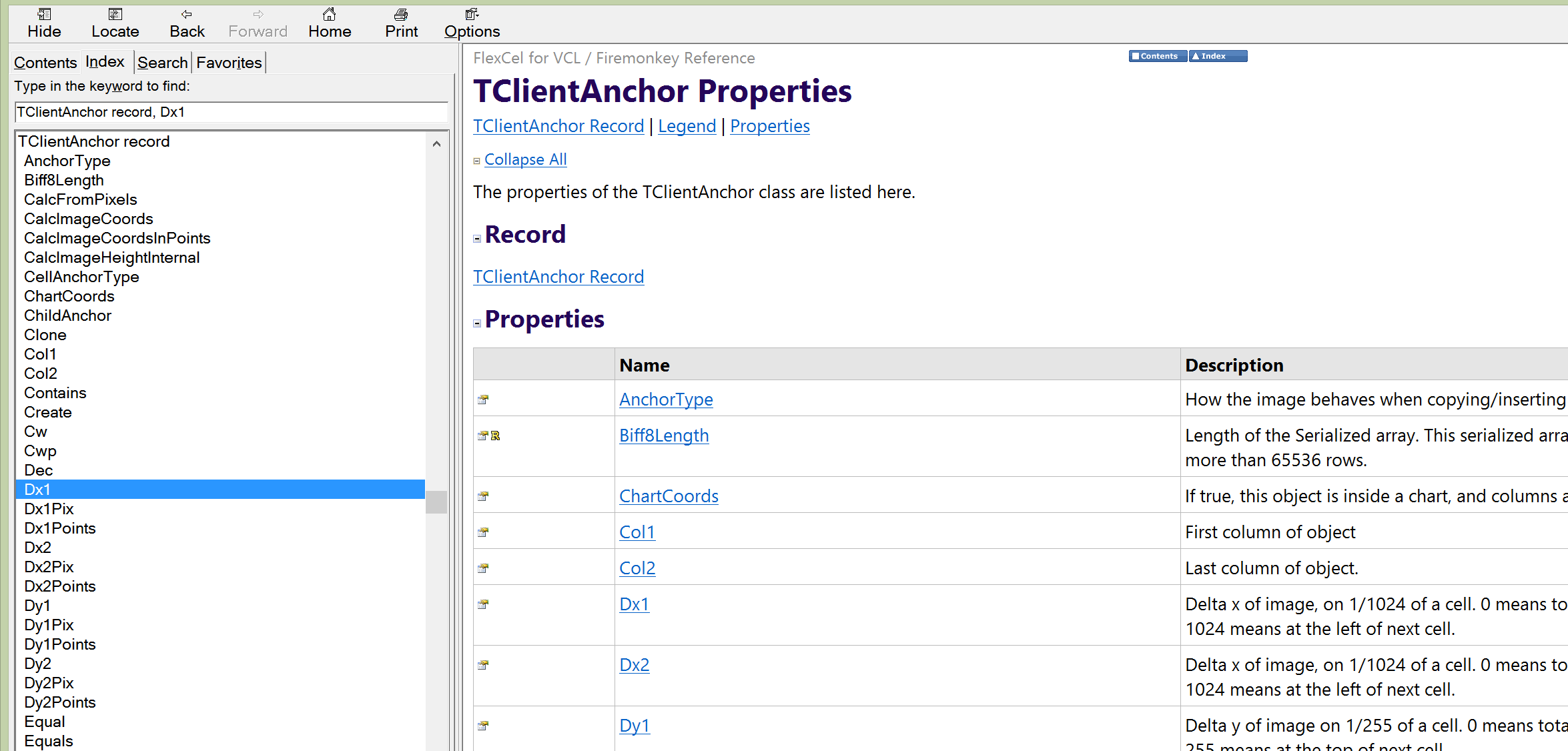Open the ChartCoords property link
This screenshot has height=751, width=1568.
(669, 496)
